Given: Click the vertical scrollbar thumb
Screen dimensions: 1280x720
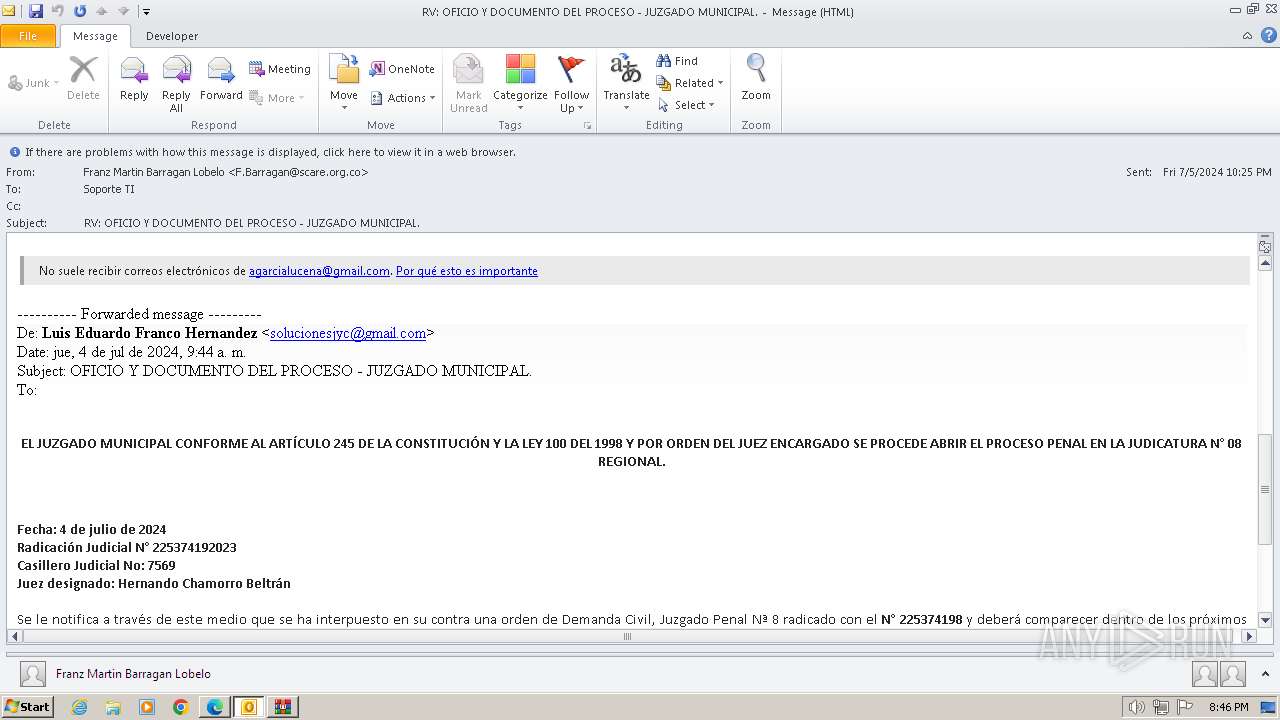Looking at the screenshot, I should [1265, 489].
